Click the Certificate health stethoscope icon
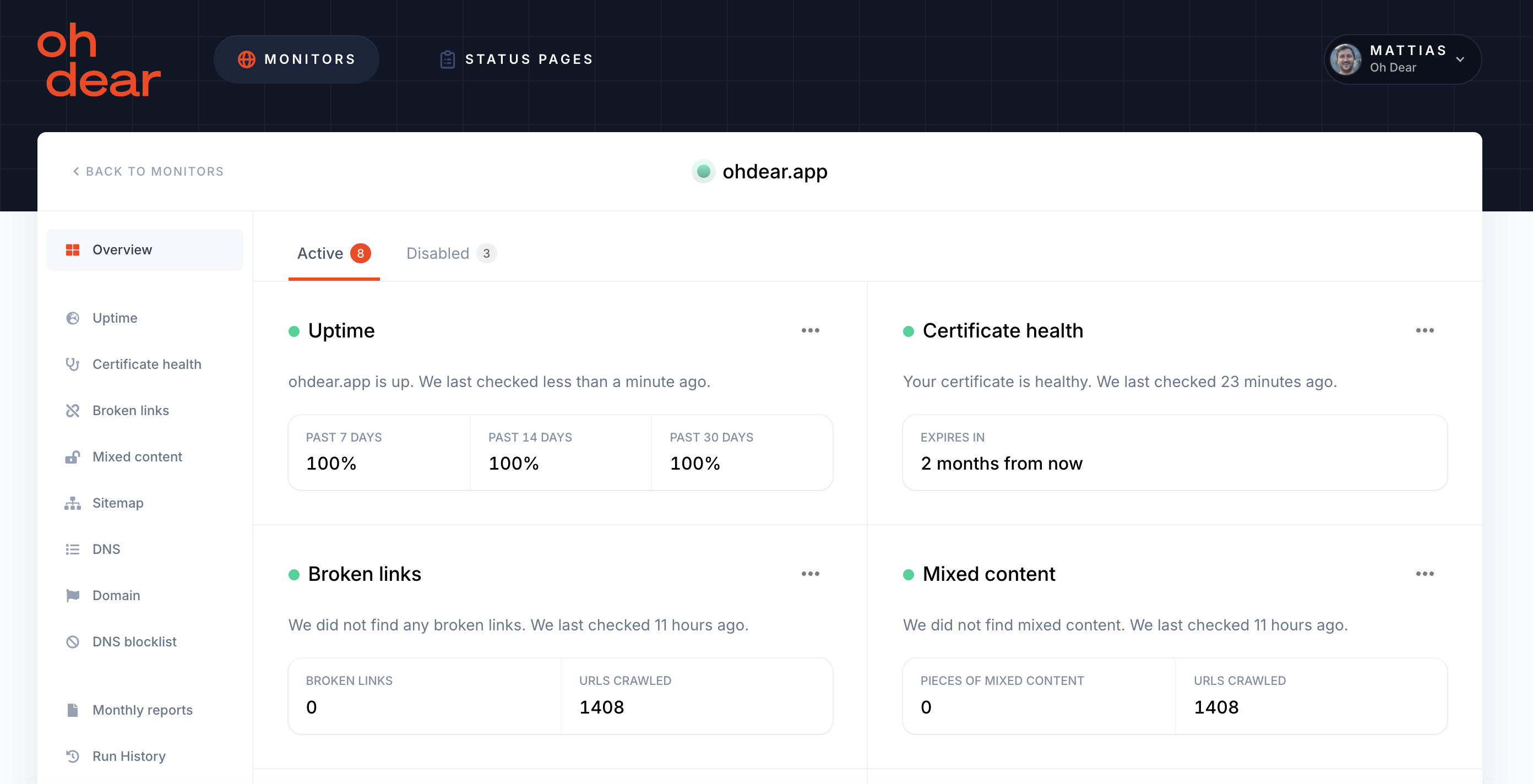The image size is (1533, 784). point(73,364)
